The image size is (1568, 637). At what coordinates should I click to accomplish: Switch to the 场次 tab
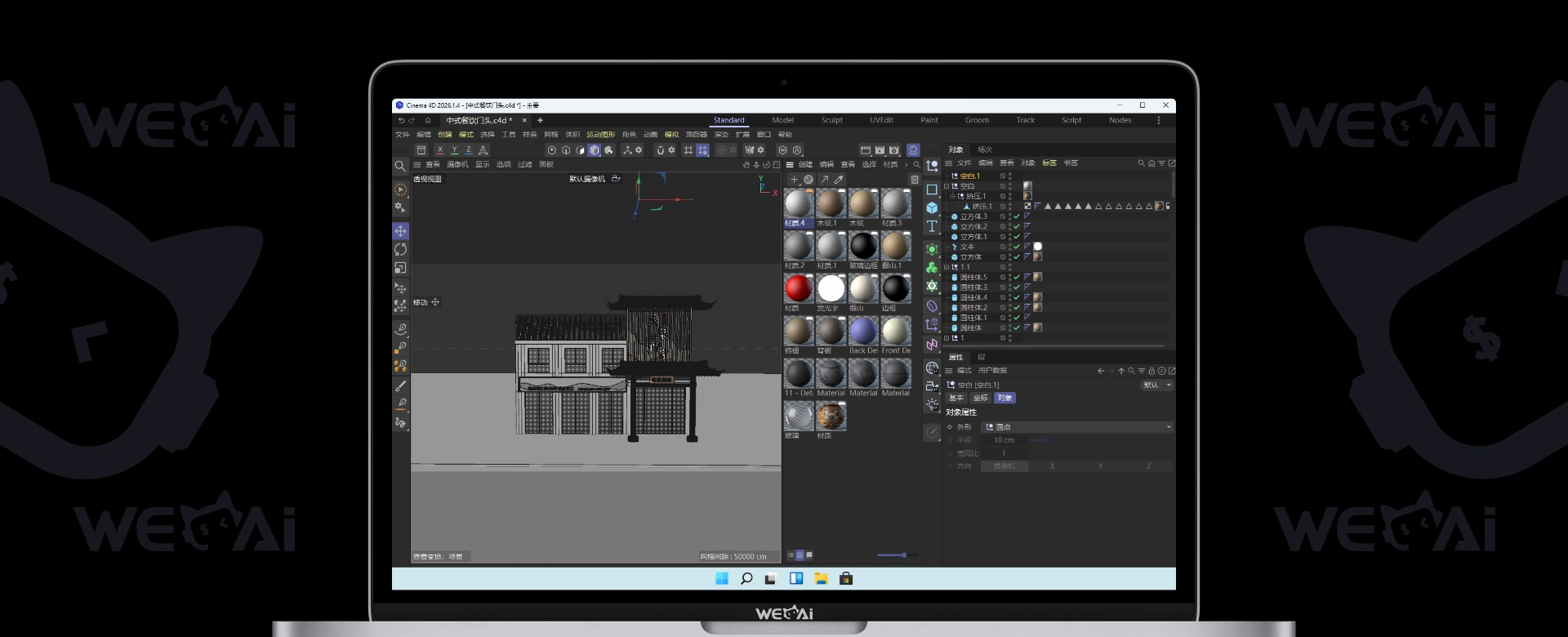pos(984,149)
